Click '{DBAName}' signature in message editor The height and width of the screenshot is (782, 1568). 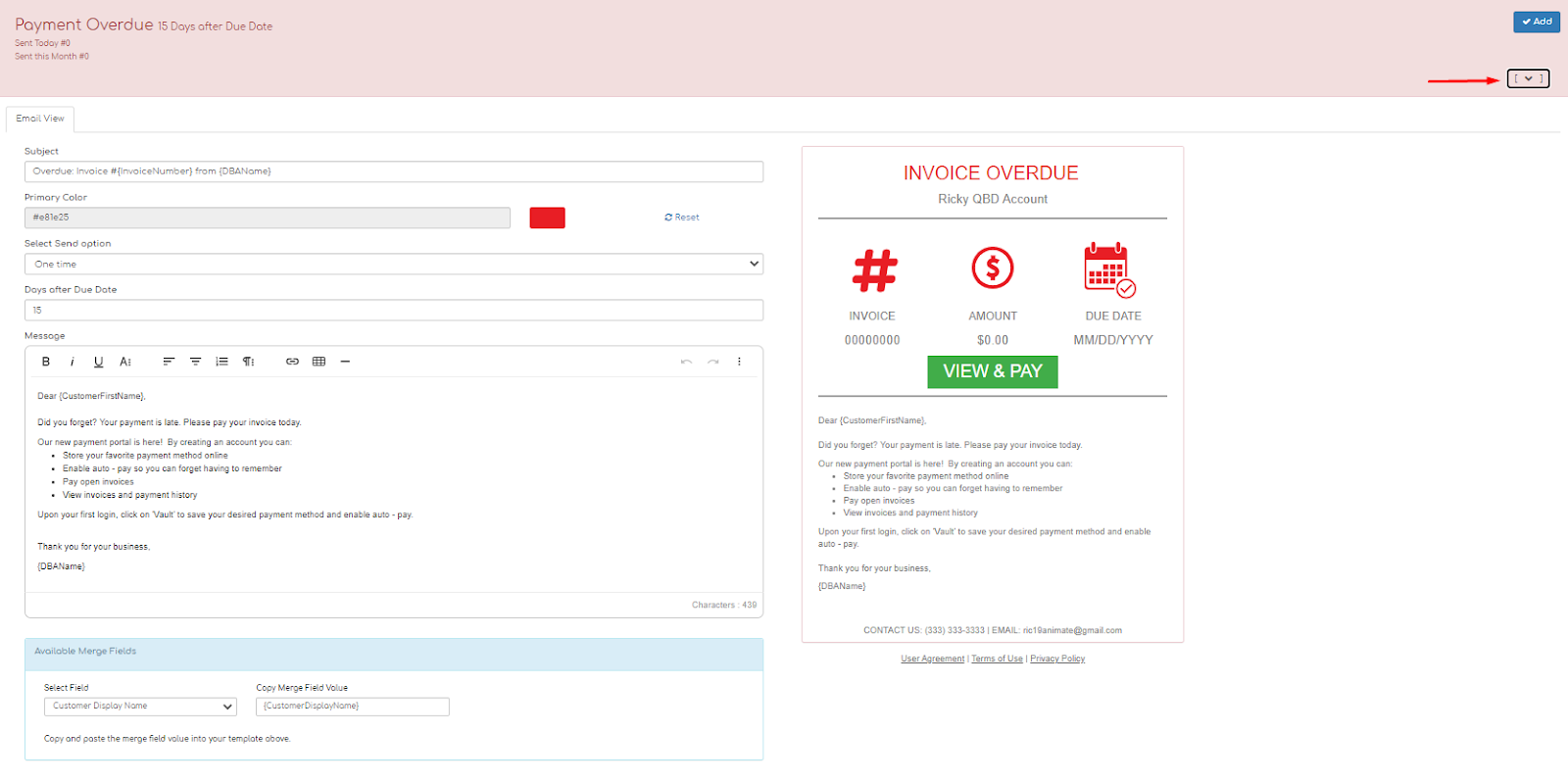tap(62, 566)
